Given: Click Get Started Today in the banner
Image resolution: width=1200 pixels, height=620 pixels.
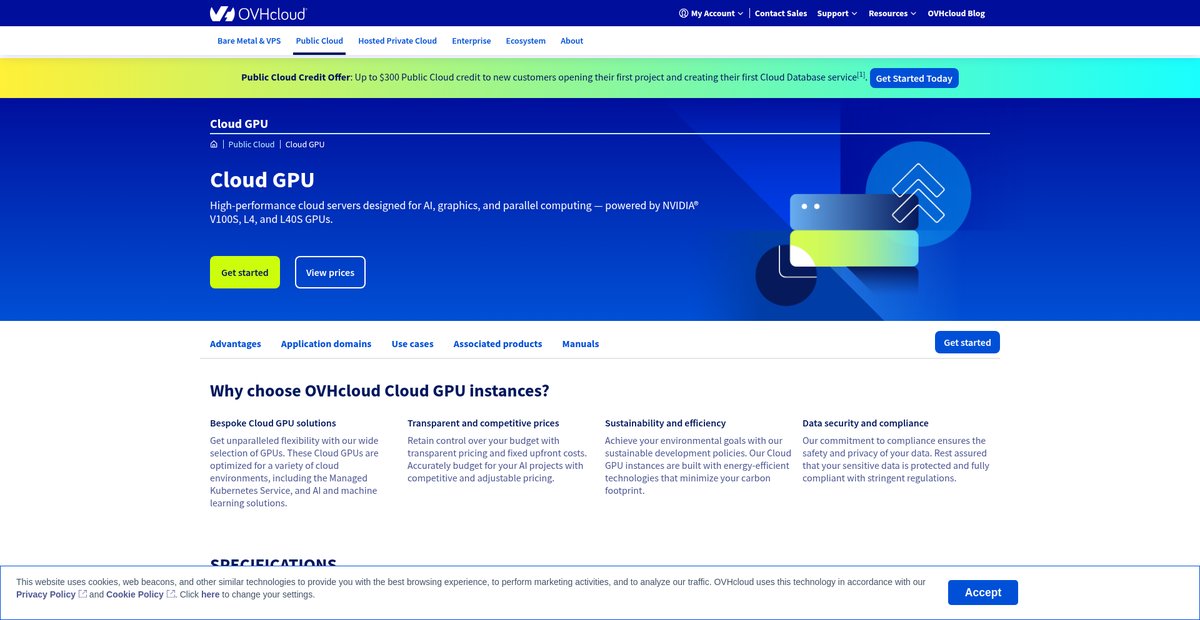Looking at the screenshot, I should 914,78.
